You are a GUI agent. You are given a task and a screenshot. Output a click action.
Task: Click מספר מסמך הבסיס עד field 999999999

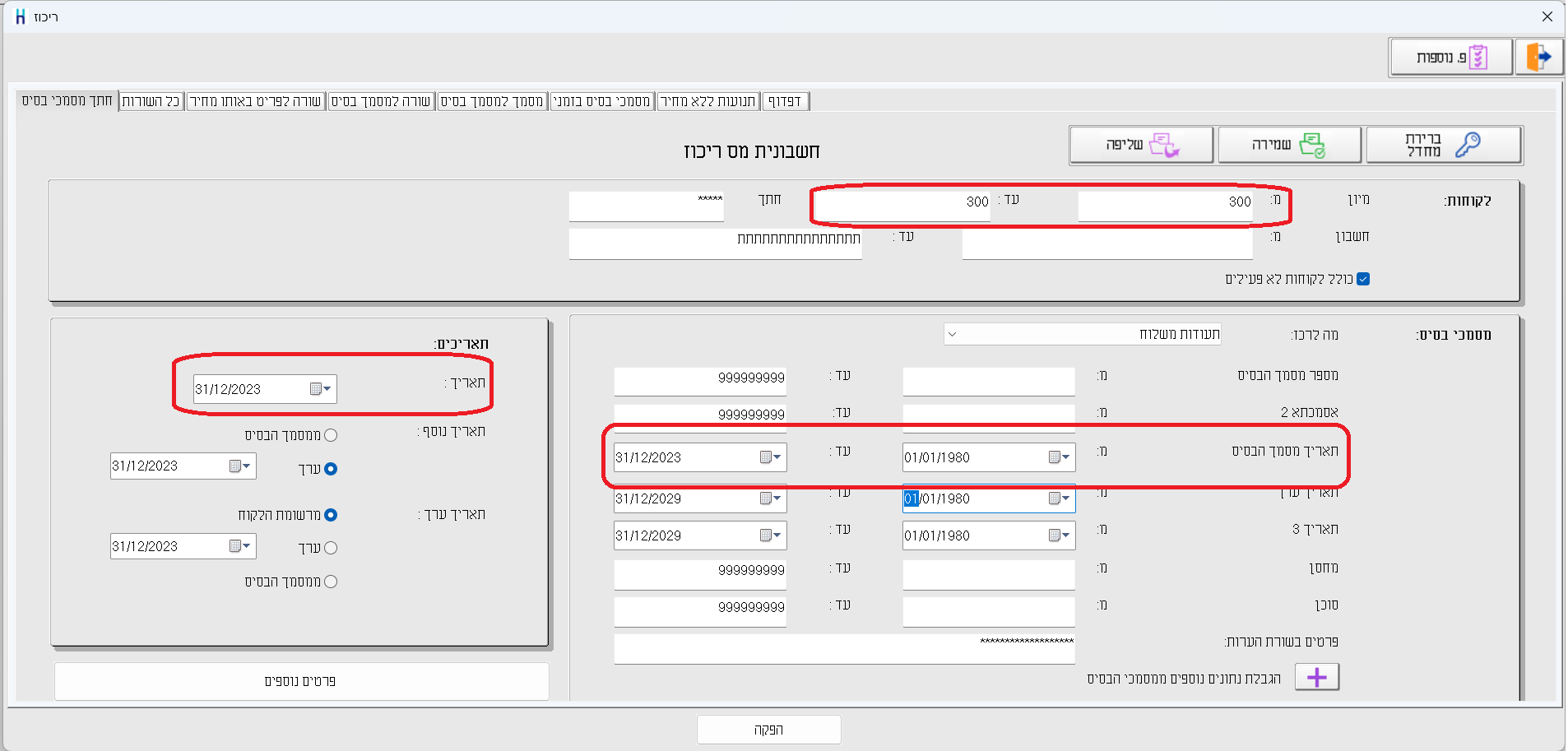pos(700,382)
